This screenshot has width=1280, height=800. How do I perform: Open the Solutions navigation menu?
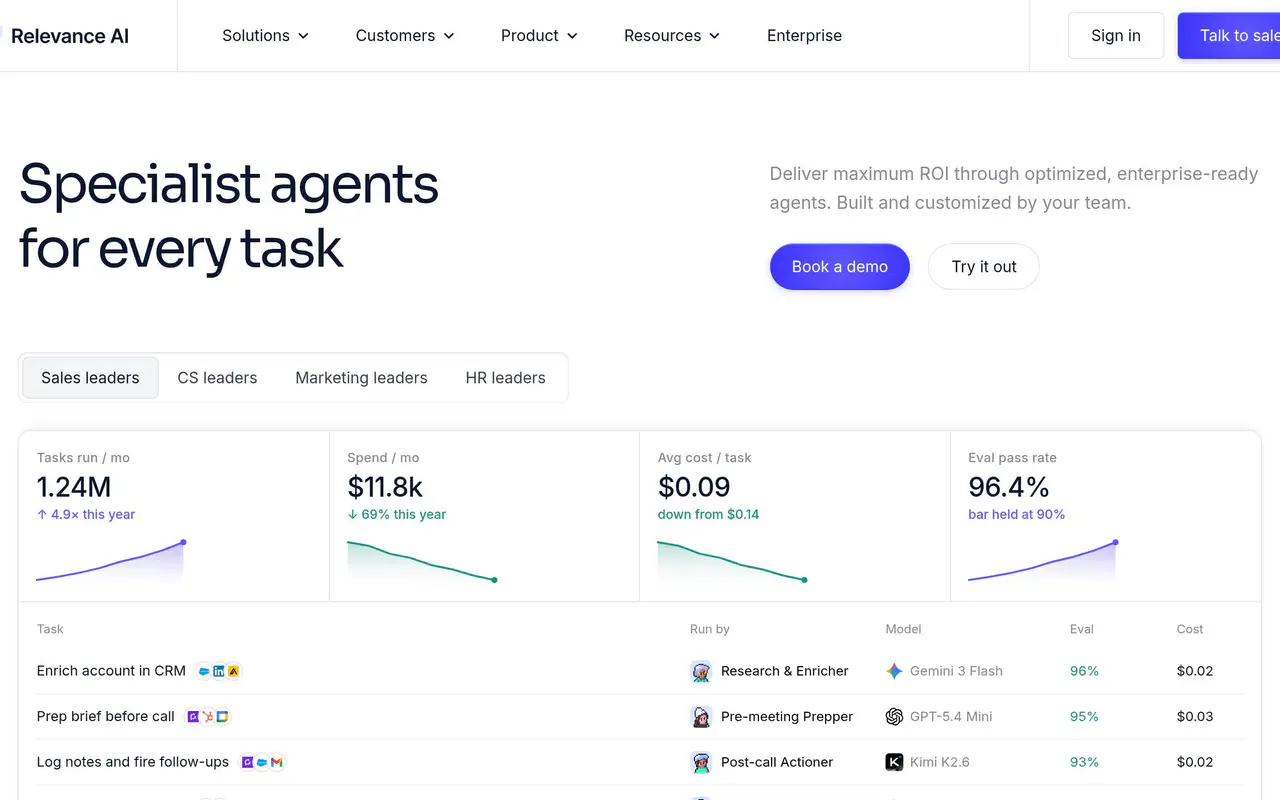point(266,36)
